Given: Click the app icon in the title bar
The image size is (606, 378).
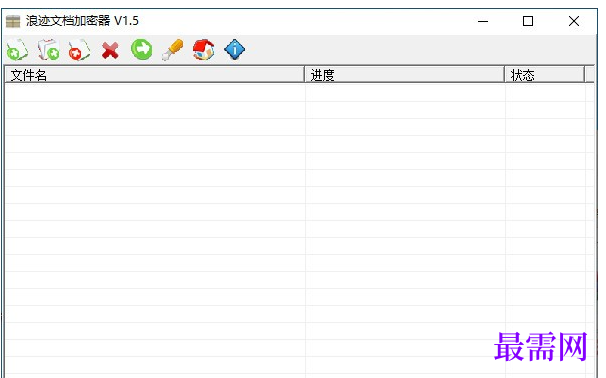Looking at the screenshot, I should point(13,21).
